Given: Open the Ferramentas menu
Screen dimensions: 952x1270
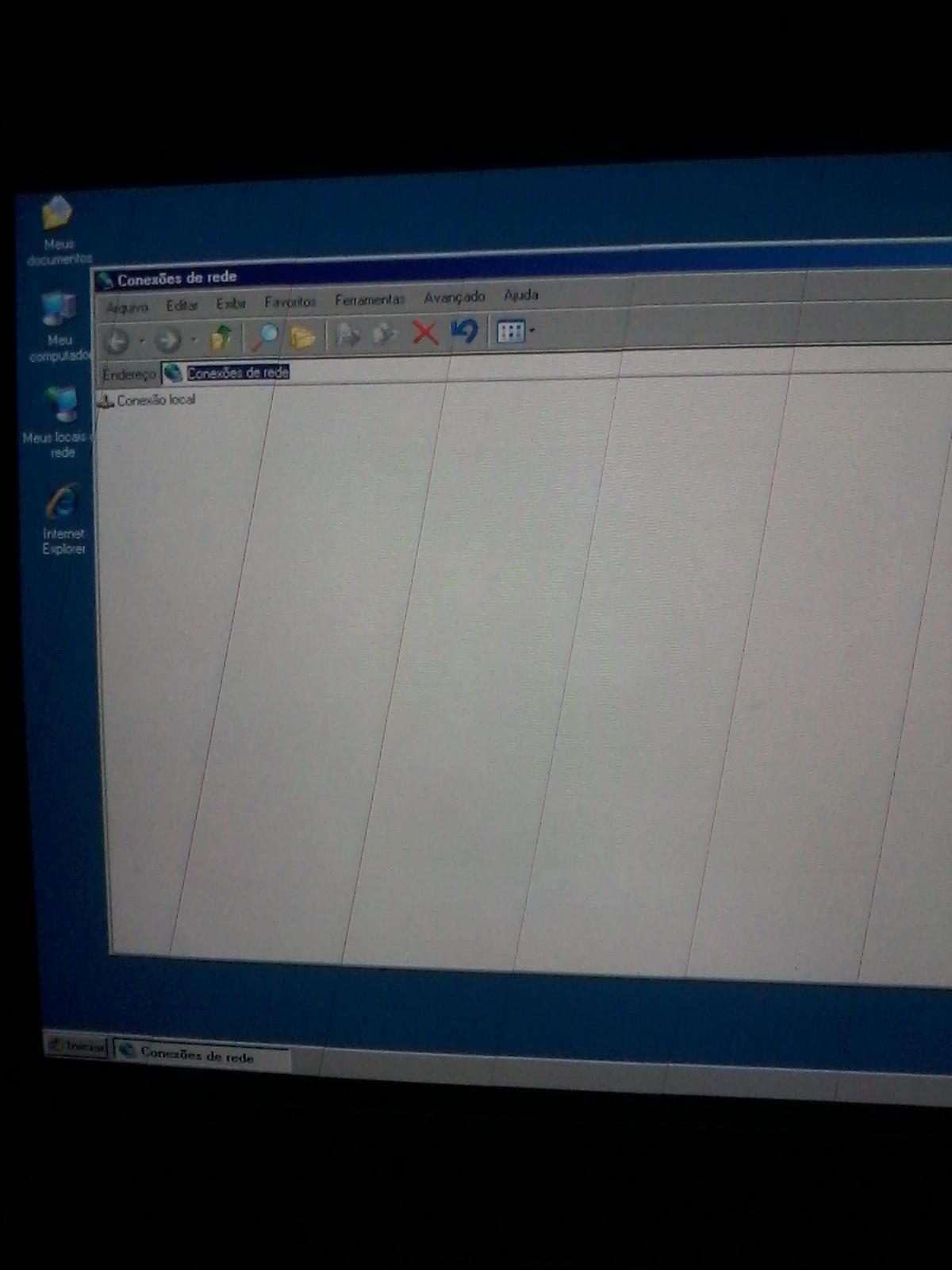Looking at the screenshot, I should coord(370,299).
